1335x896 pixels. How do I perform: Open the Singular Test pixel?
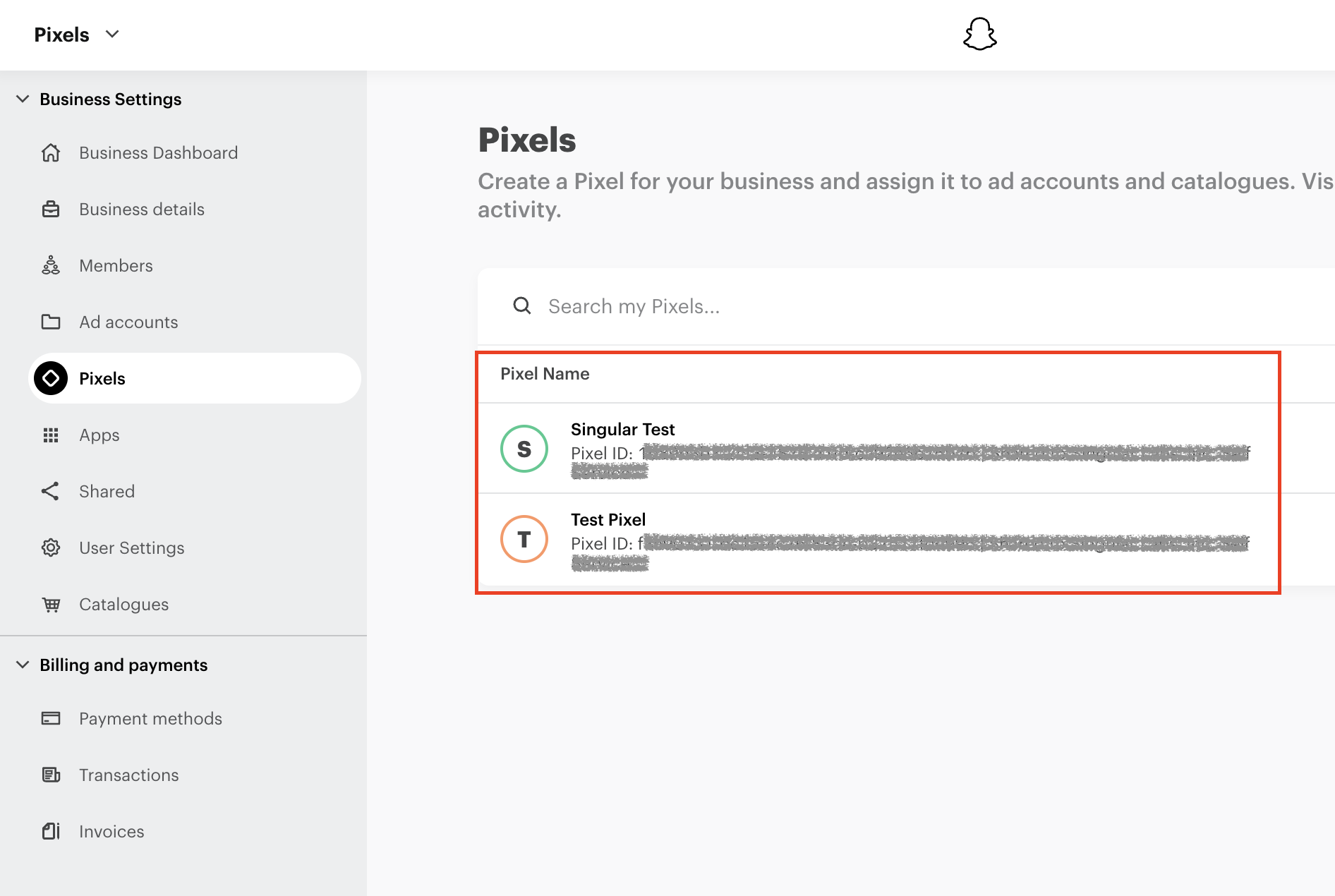click(x=622, y=429)
